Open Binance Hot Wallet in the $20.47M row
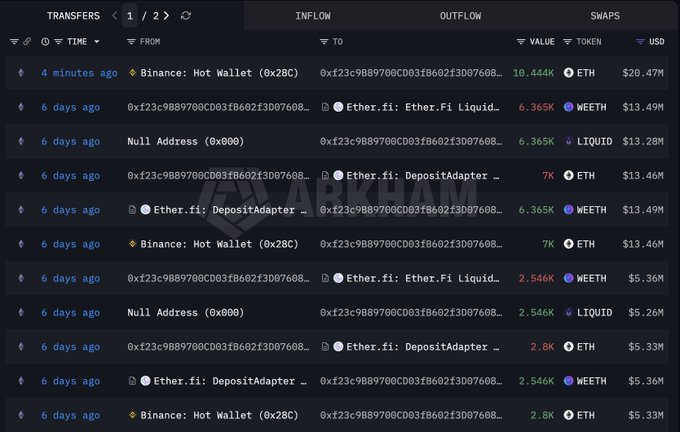Image resolution: width=680 pixels, height=432 pixels. [219, 73]
